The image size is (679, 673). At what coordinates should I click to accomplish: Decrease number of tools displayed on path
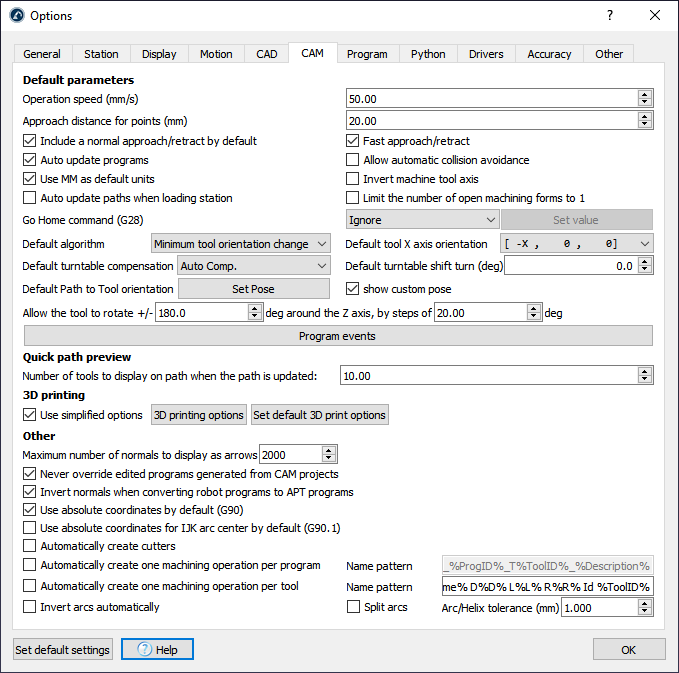[x=645, y=380]
